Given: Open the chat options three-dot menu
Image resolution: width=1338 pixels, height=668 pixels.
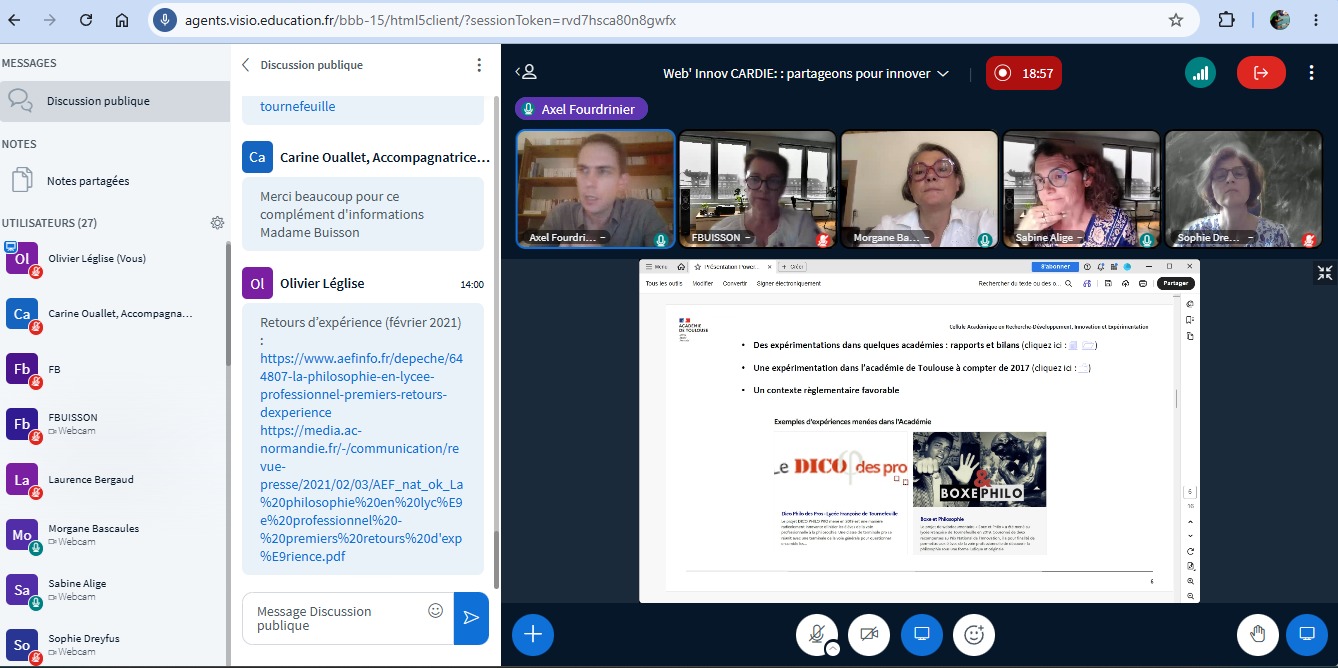Looking at the screenshot, I should 479,65.
